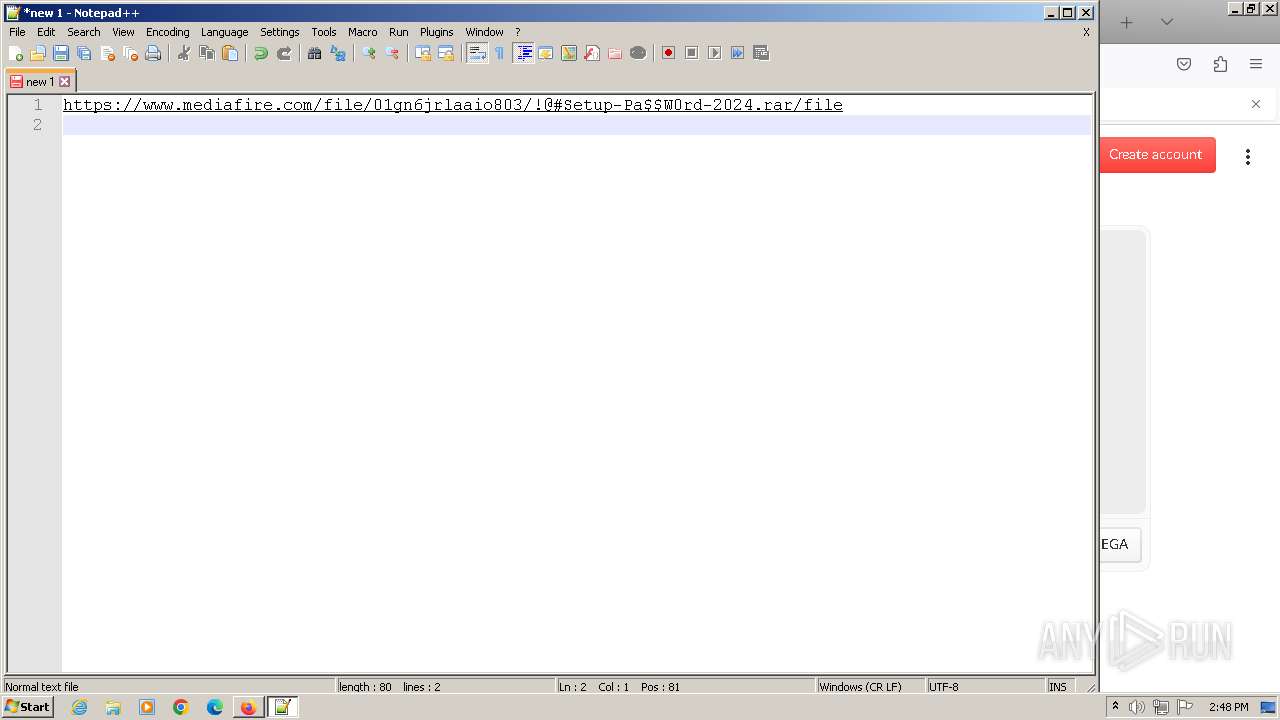The width and height of the screenshot is (1280, 720).
Task: Open the Macro menu
Action: (363, 32)
